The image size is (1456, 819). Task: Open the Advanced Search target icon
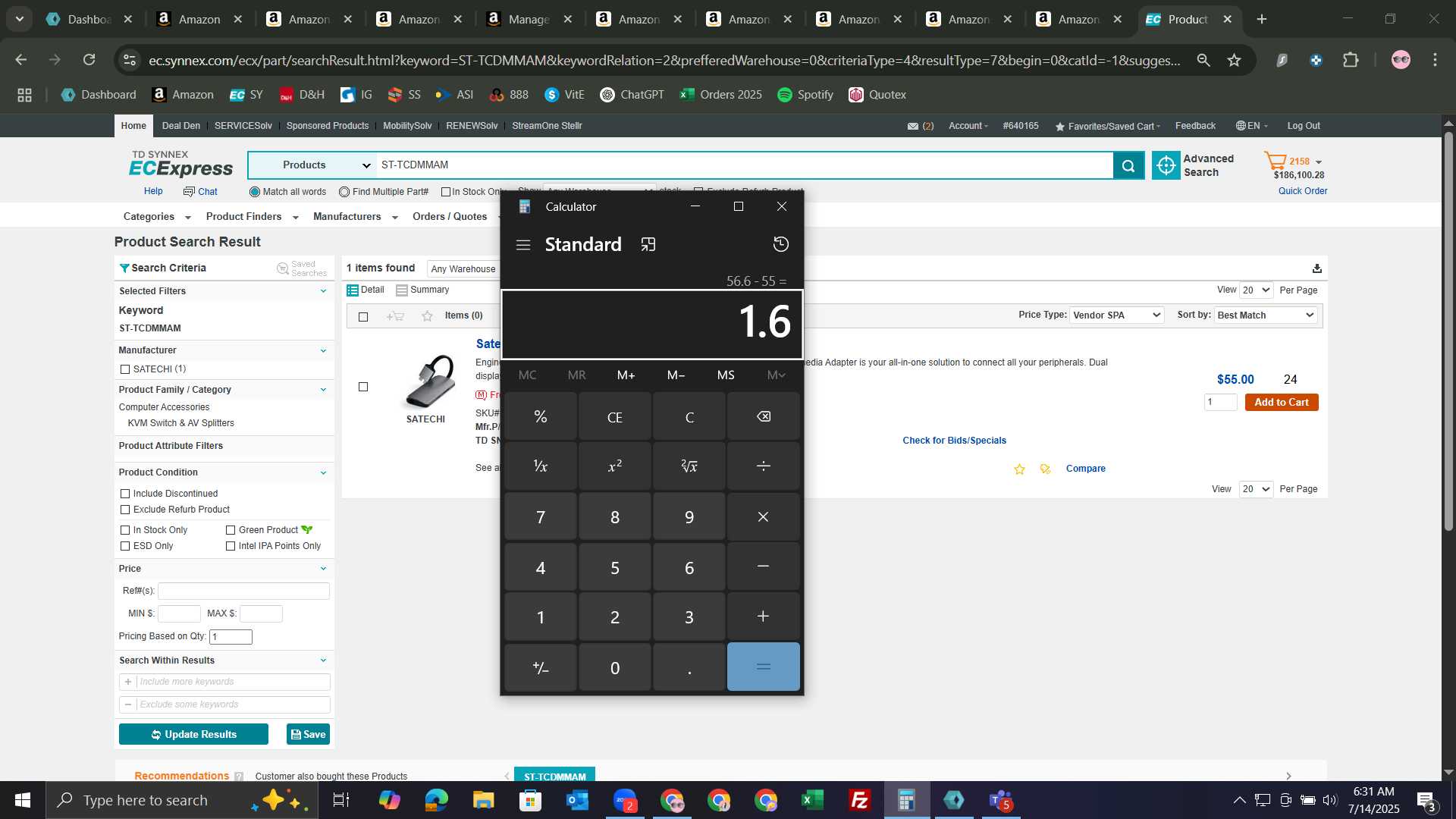pyautogui.click(x=1166, y=165)
